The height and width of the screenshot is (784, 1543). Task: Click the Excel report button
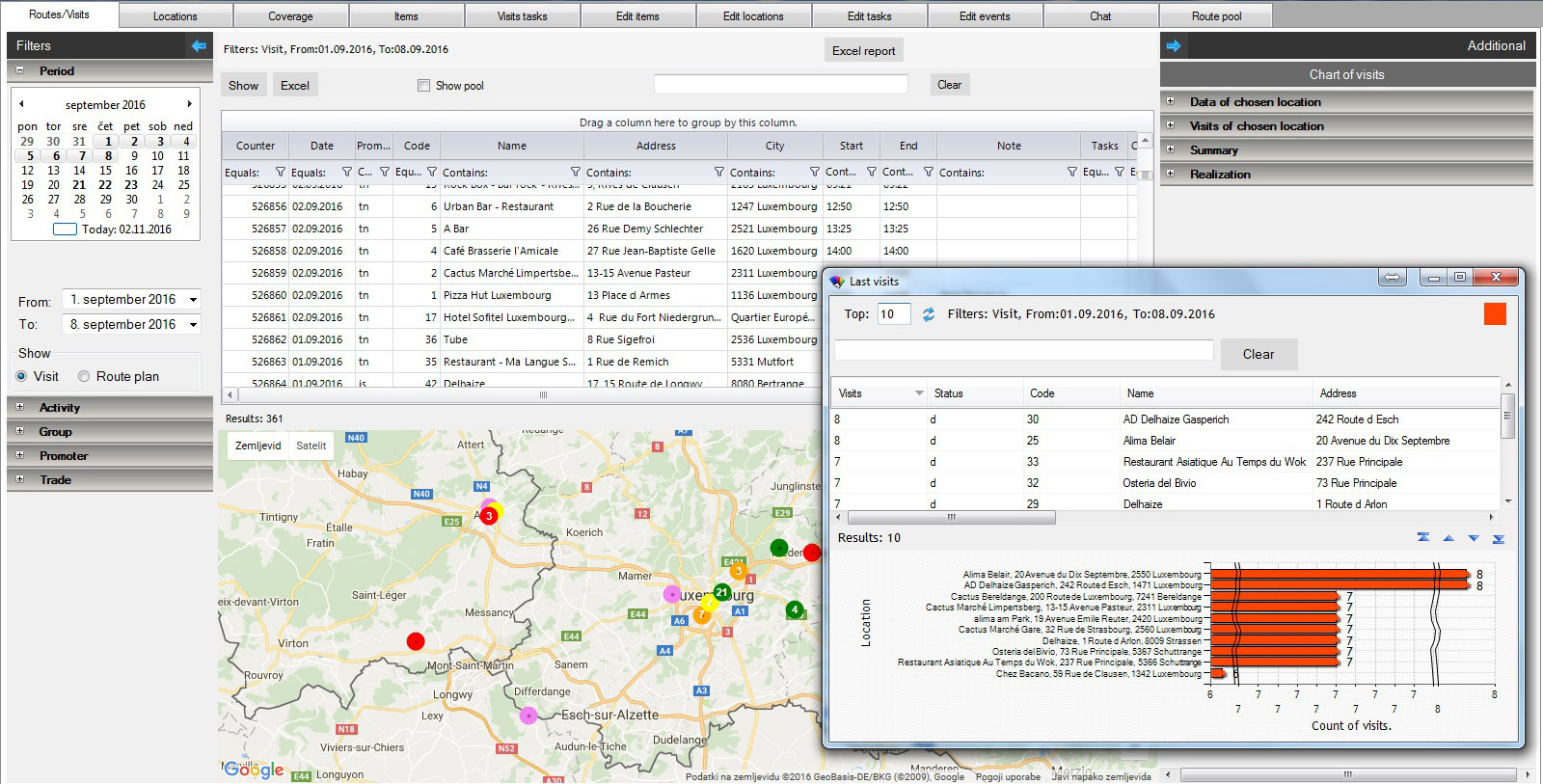pyautogui.click(x=863, y=51)
